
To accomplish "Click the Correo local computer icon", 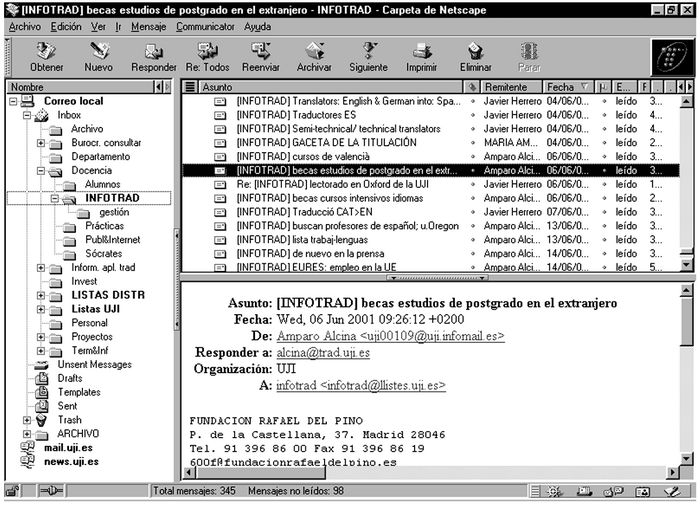I will coord(27,101).
